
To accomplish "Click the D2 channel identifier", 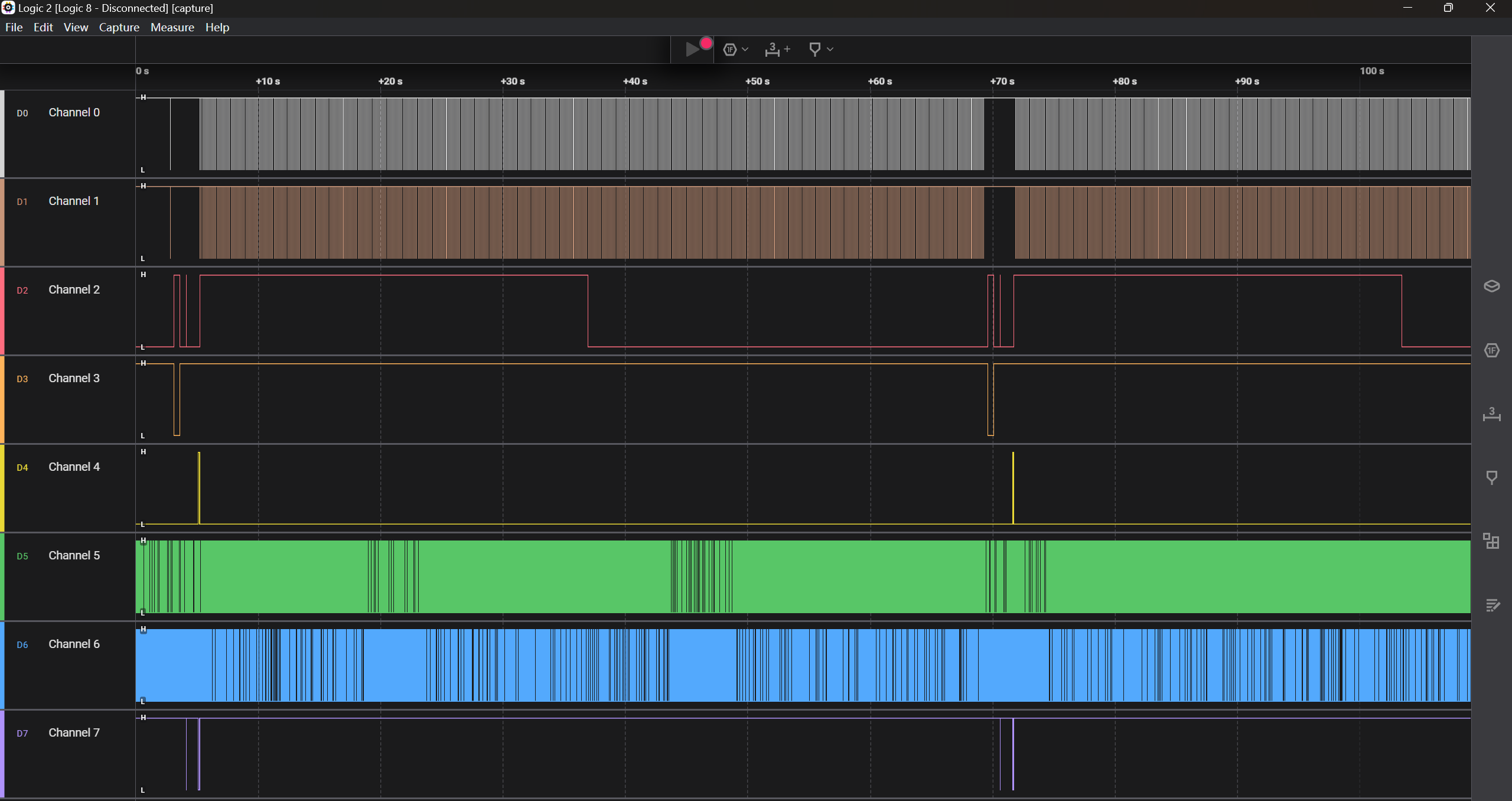I will [22, 291].
